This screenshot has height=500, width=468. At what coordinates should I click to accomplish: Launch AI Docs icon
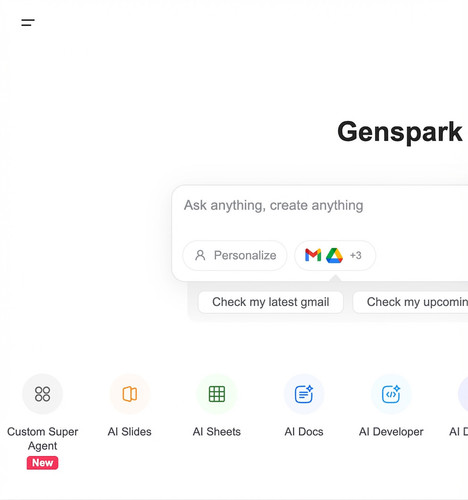pos(304,394)
